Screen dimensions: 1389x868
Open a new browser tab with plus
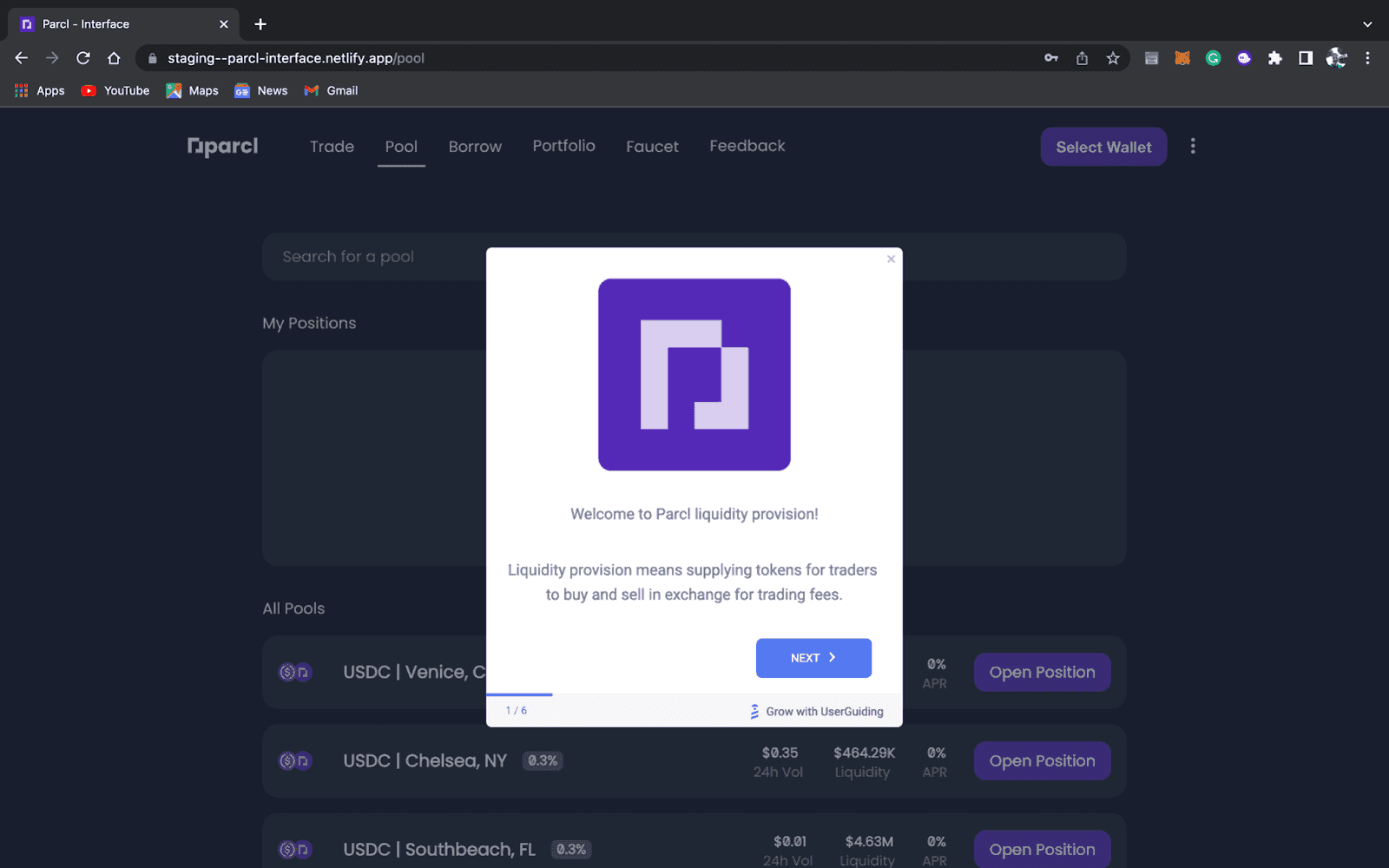point(260,24)
